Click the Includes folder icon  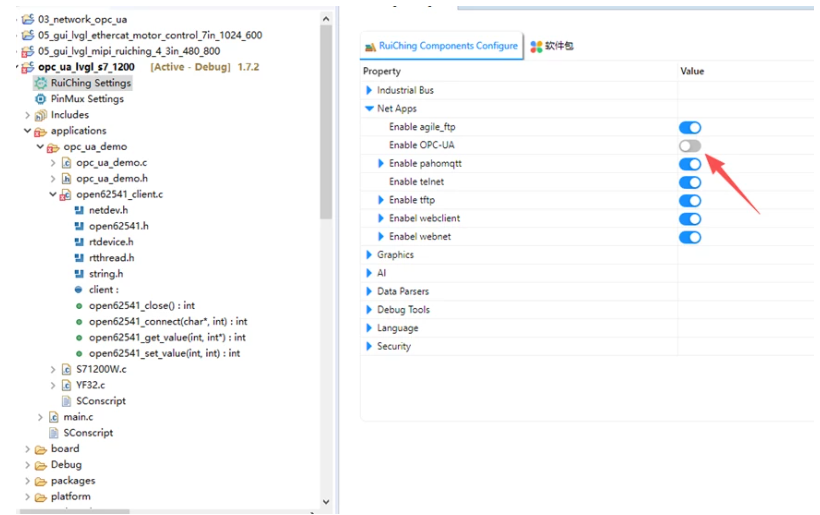(41, 115)
